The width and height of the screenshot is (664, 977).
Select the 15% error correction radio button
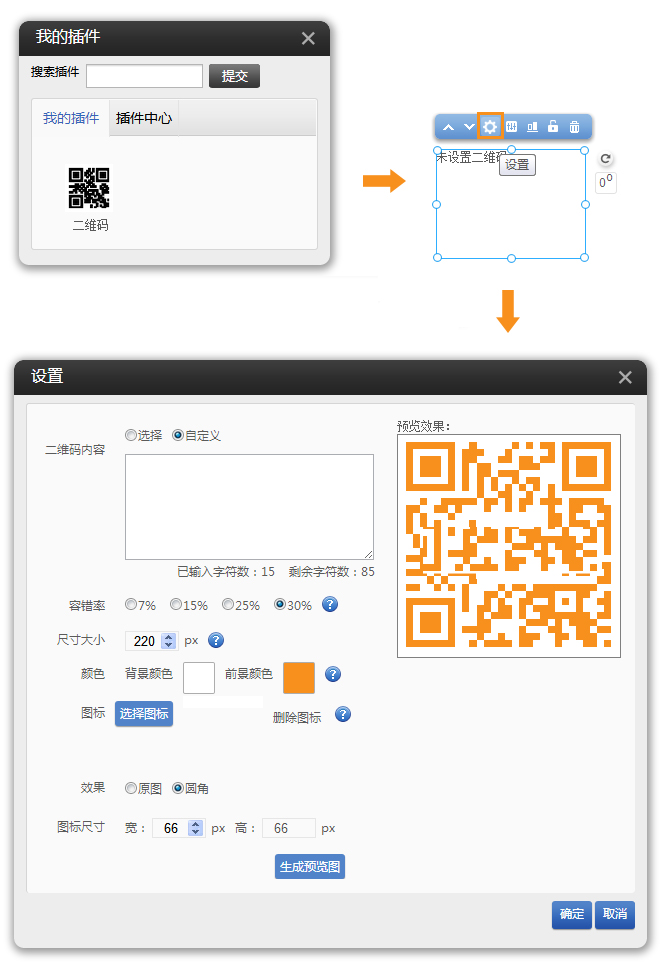[176, 605]
